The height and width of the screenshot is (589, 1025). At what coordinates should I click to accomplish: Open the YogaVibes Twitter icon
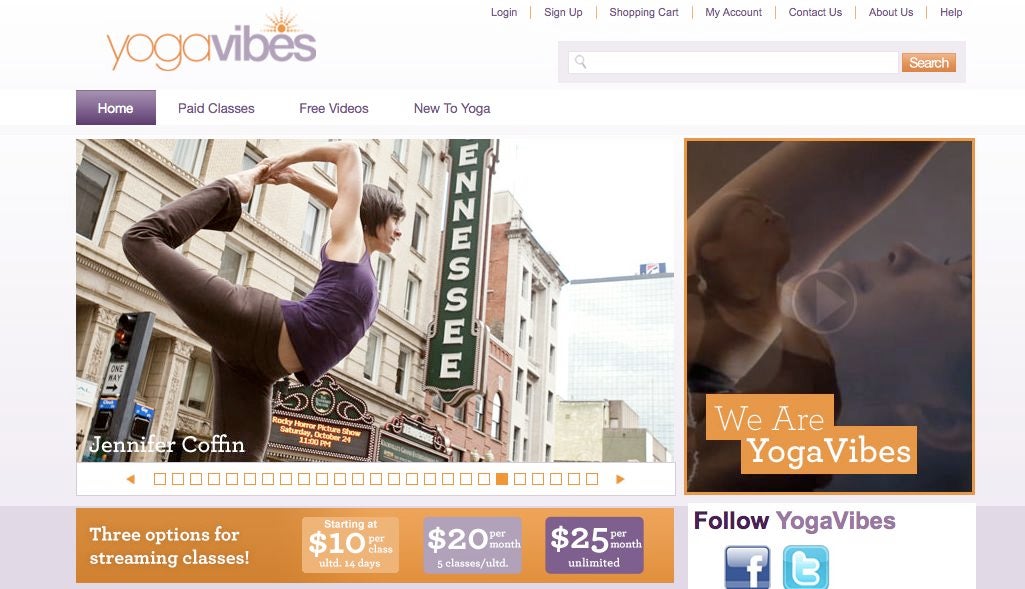point(806,567)
